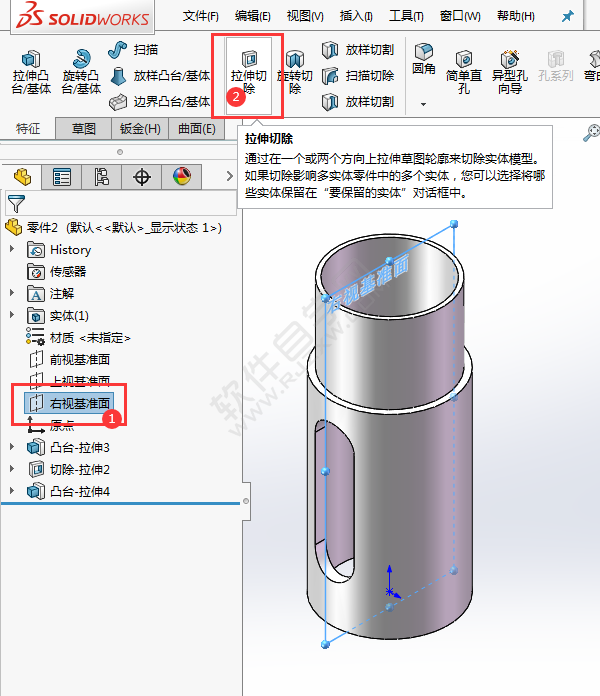600x696 pixels.
Task: Open the 插入(I) menu
Action: [x=356, y=16]
